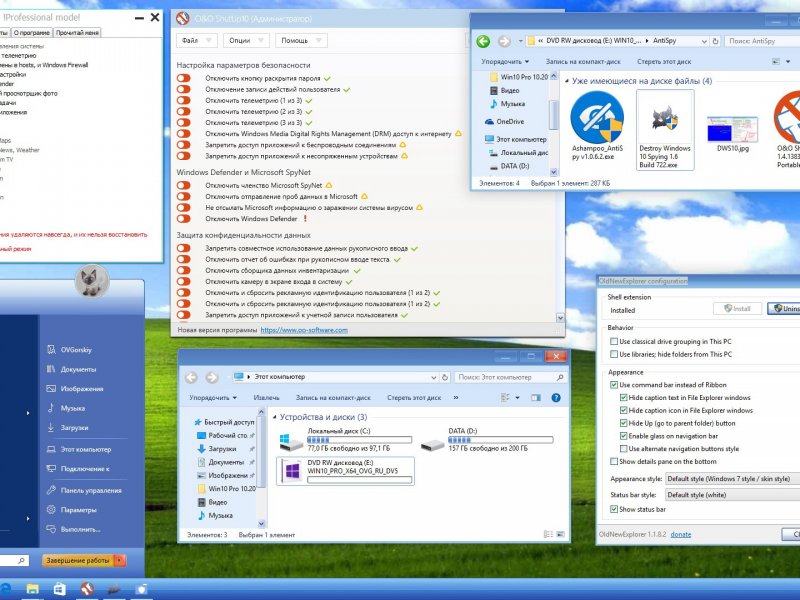
Task: Open Упорядочить dropdown in Этот компьютер window
Action: pyautogui.click(x=213, y=397)
